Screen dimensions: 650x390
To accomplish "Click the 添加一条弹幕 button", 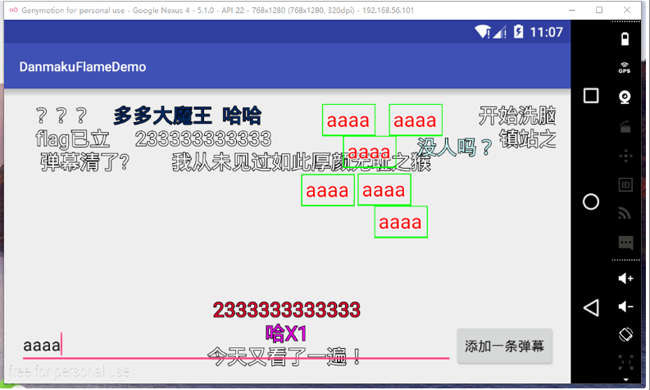I will 504,346.
